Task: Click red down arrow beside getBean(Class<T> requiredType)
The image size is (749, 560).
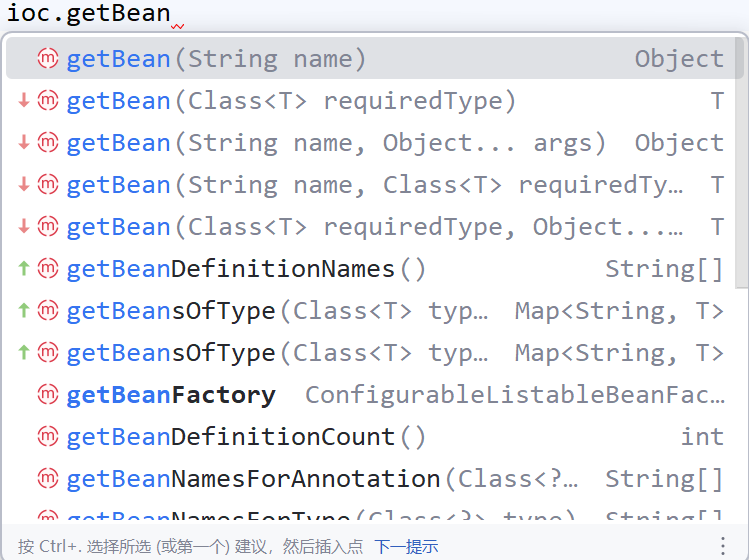Action: click(x=24, y=101)
